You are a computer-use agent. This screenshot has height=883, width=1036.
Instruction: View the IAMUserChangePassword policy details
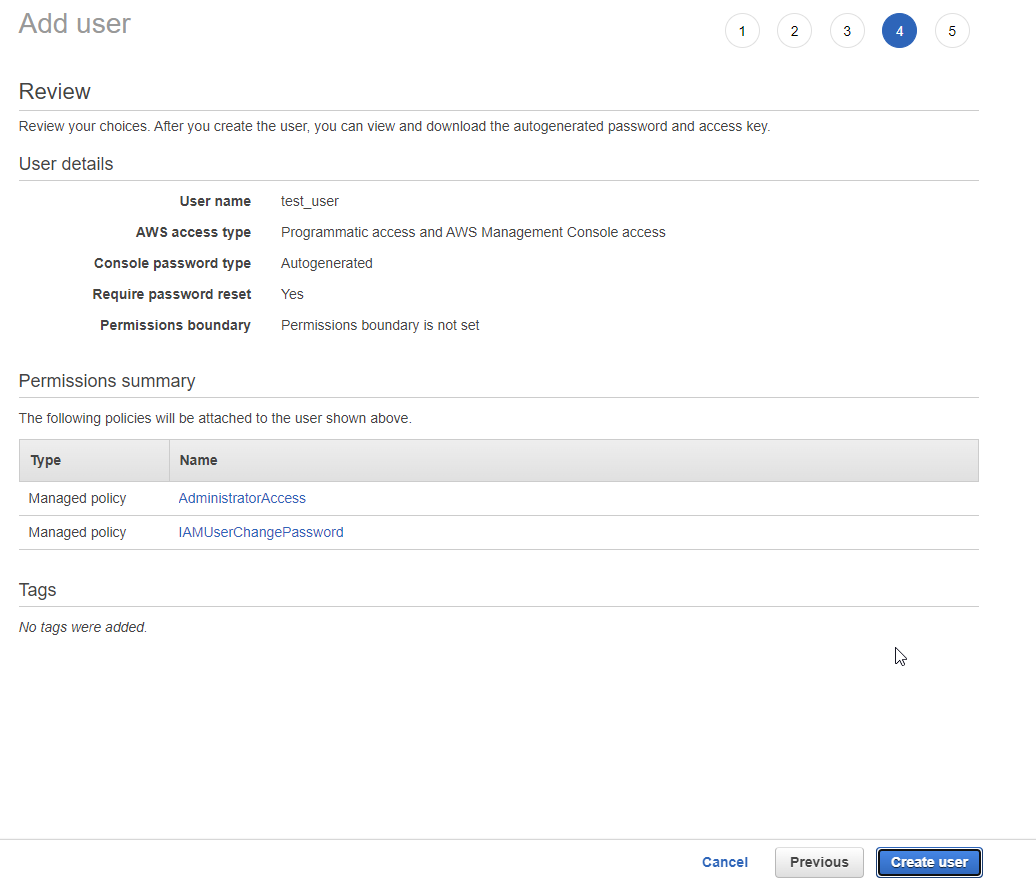coord(261,532)
